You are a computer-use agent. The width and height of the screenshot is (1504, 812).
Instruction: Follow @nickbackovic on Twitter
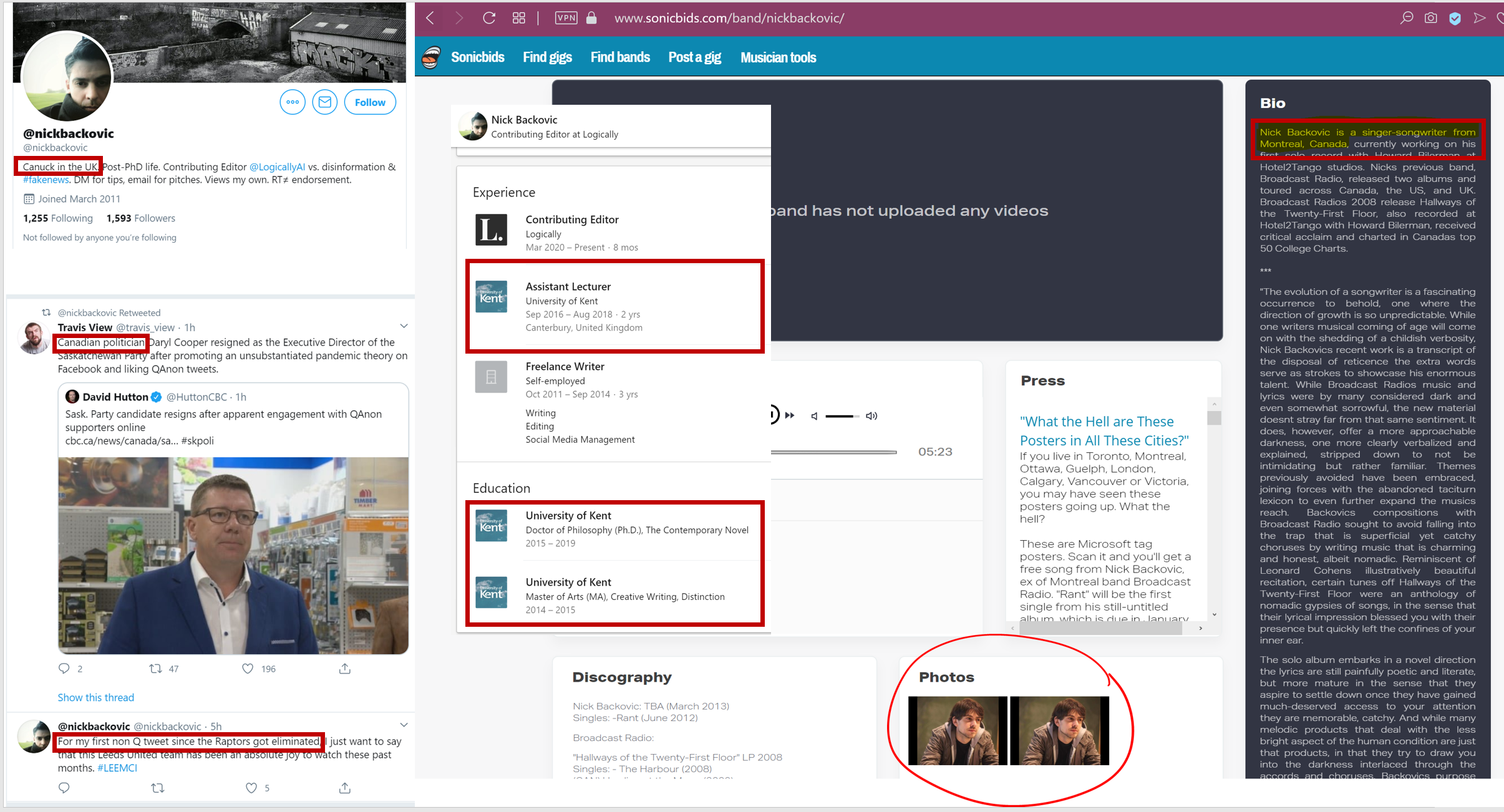point(370,102)
